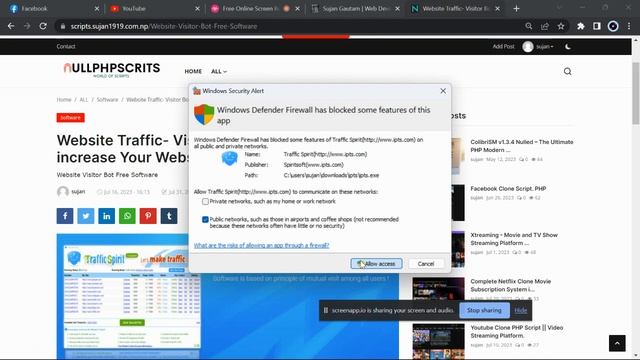
Task: Check the Private networks checkbox
Action: pos(205,202)
